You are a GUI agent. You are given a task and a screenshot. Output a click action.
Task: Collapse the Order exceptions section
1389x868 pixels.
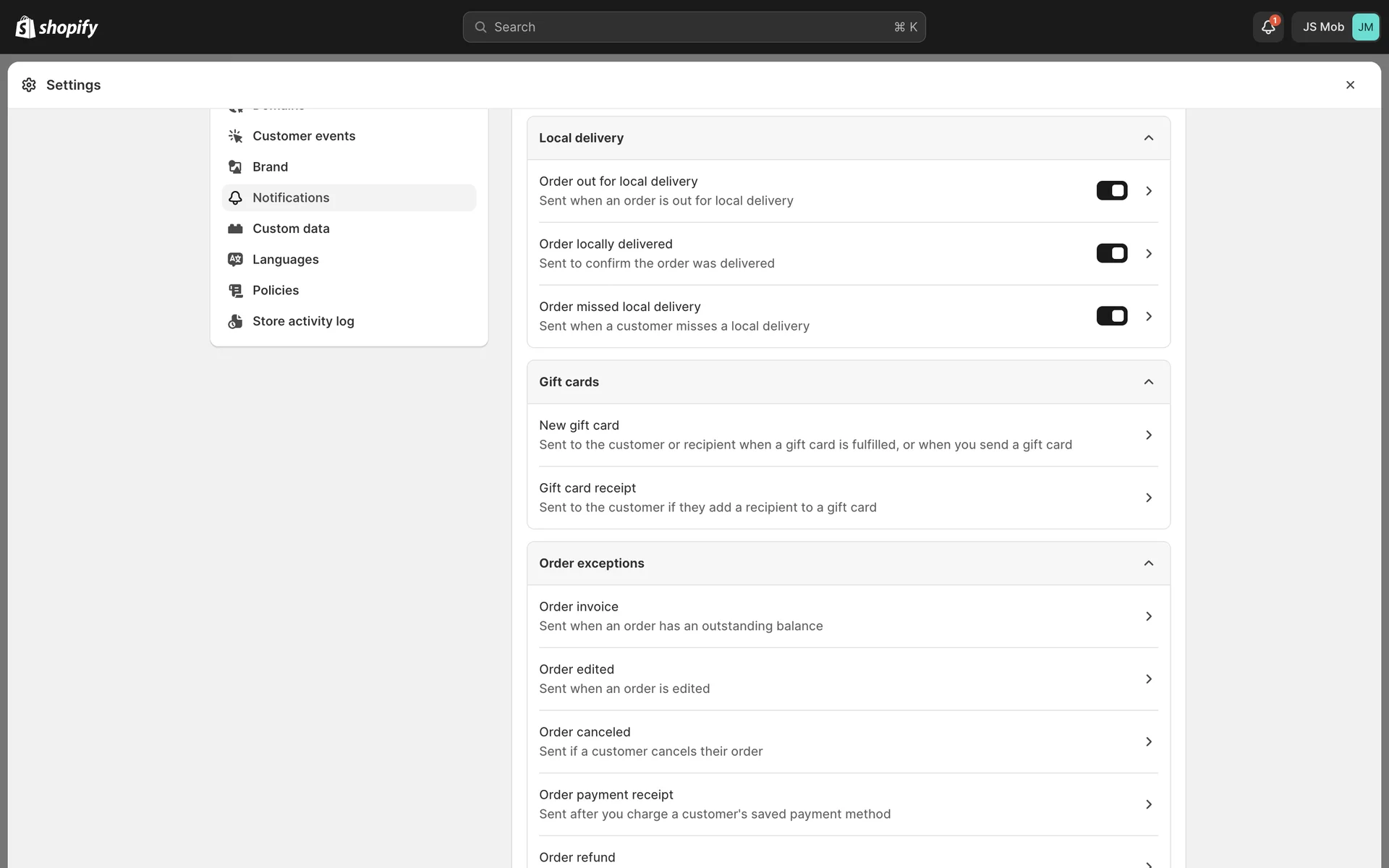tap(1148, 563)
